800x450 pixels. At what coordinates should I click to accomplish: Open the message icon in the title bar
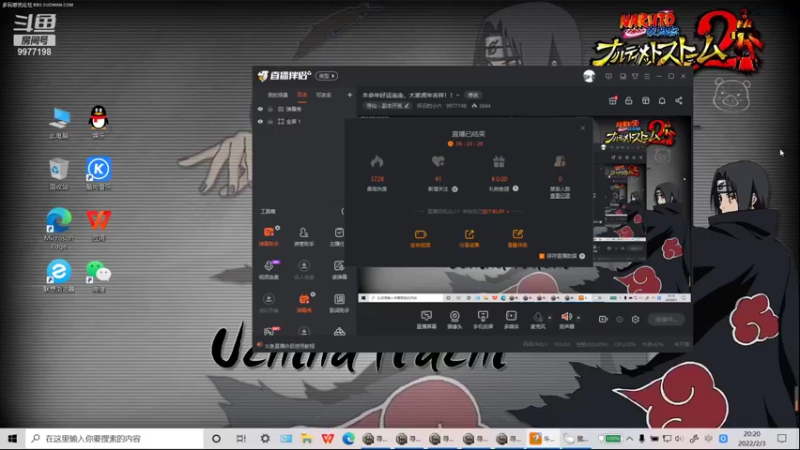(609, 76)
